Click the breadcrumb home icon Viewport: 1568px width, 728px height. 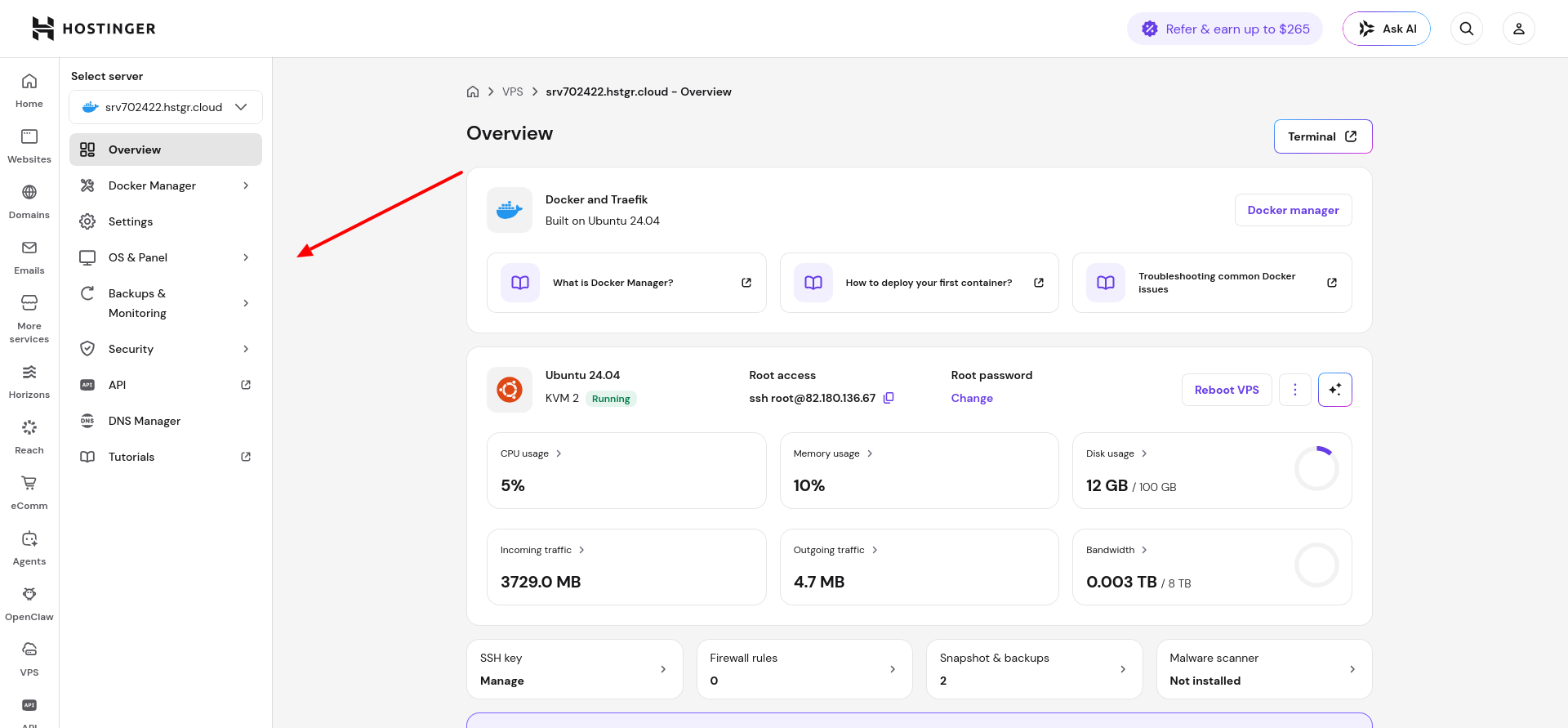click(473, 92)
